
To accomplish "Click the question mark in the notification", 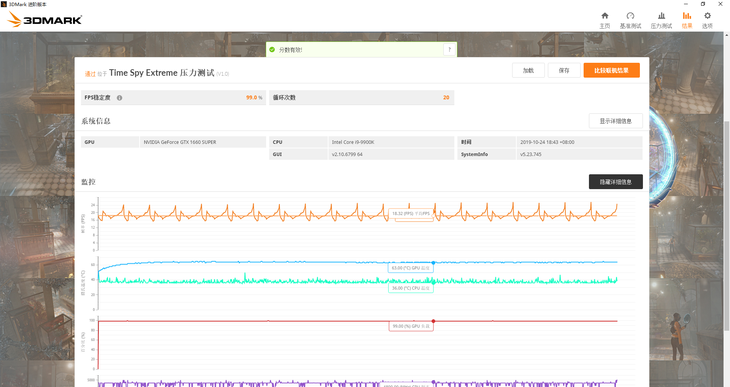I will [x=449, y=49].
